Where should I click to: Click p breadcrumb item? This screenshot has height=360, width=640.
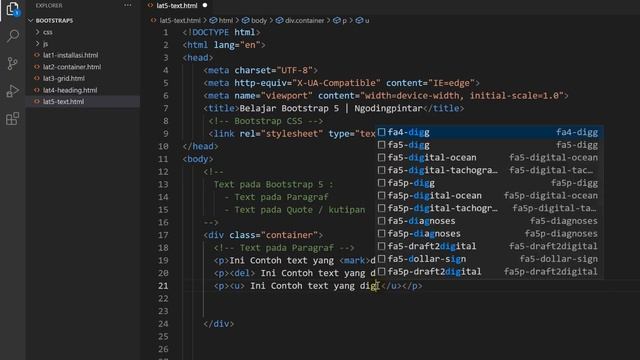344,20
